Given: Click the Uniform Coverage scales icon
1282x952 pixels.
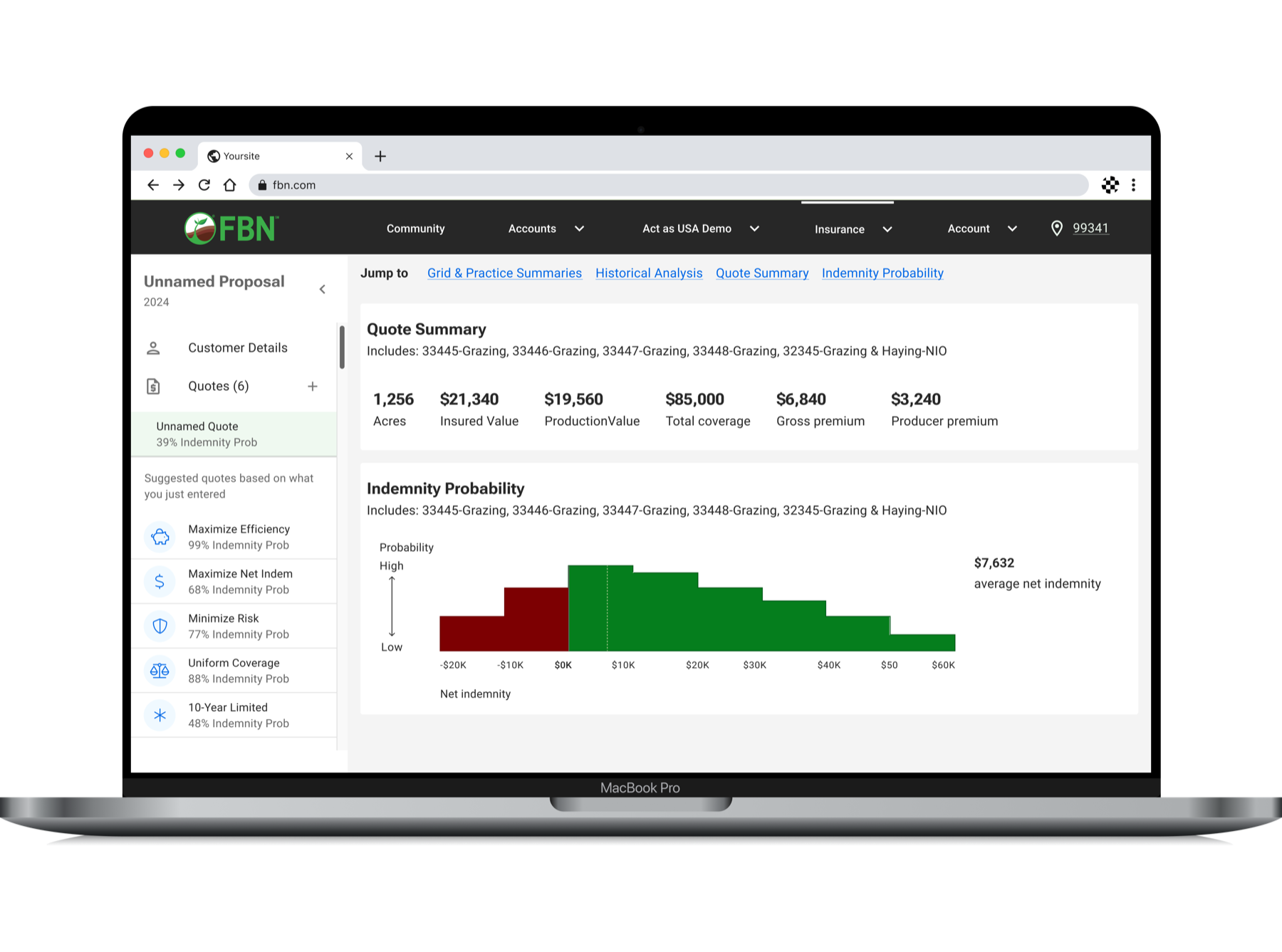Looking at the screenshot, I should [160, 671].
